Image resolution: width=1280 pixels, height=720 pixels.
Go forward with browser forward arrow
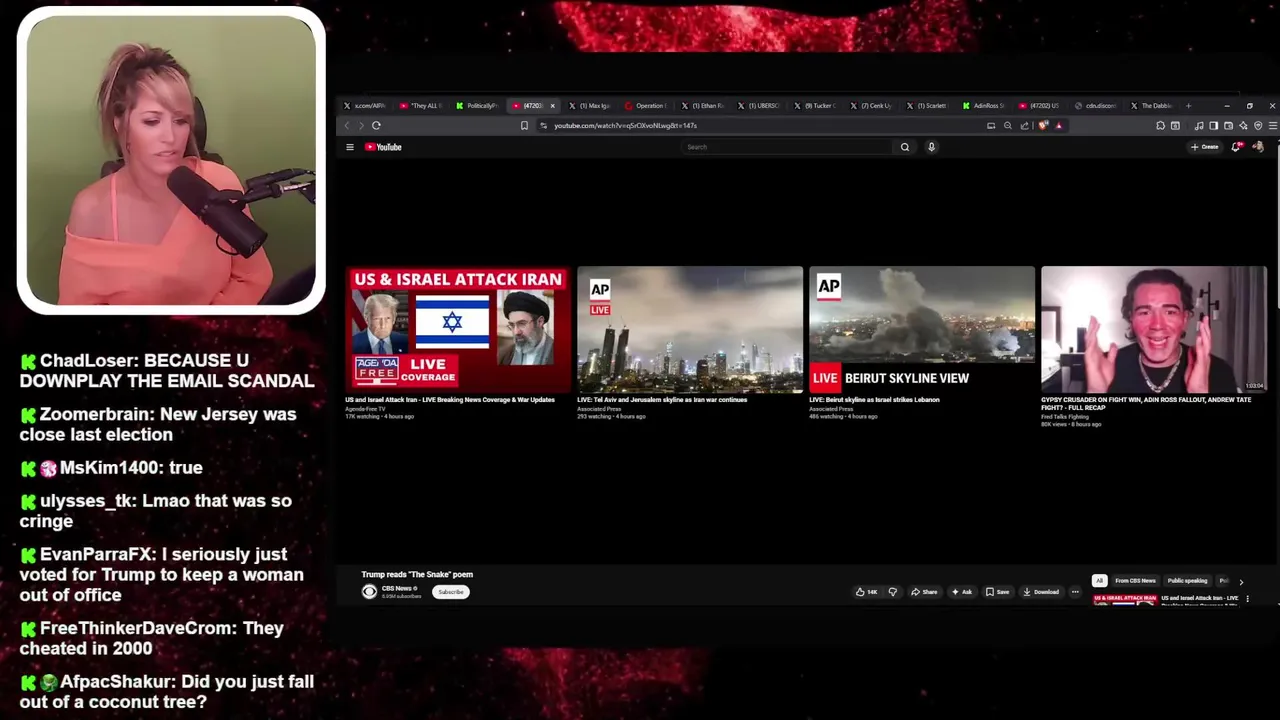coord(361,125)
